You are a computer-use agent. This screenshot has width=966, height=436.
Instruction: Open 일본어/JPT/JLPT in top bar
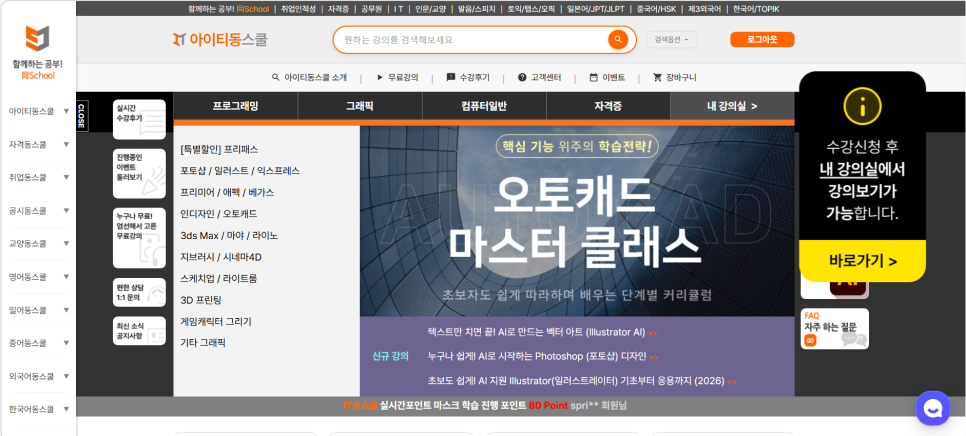point(598,9)
